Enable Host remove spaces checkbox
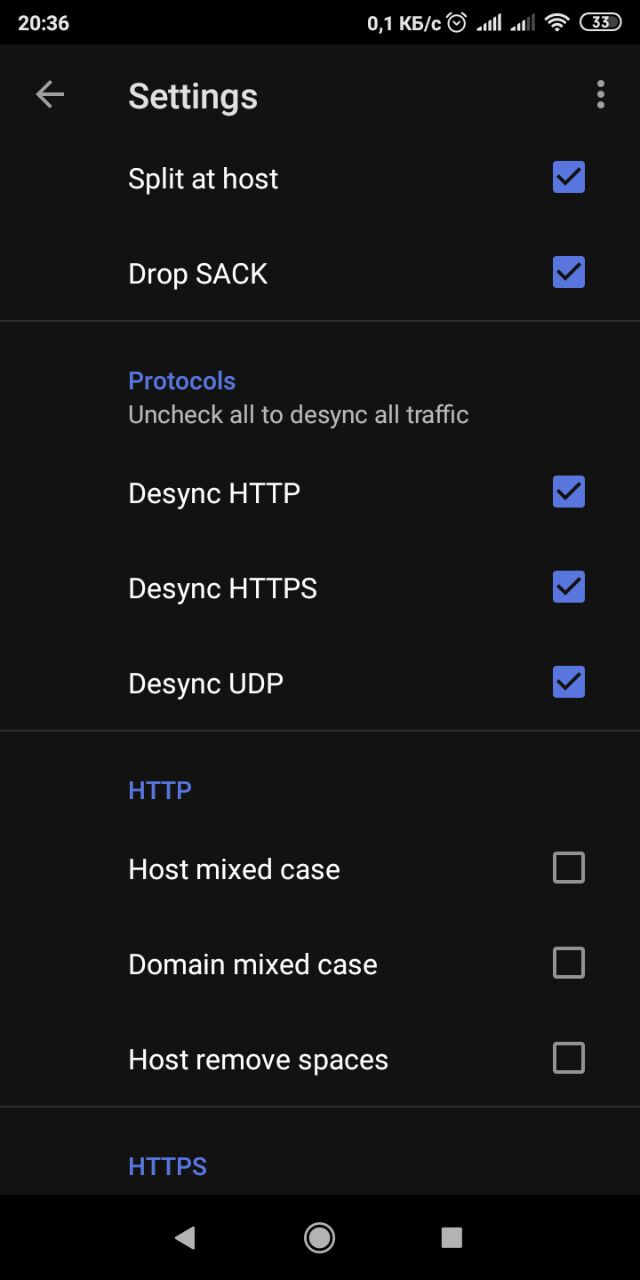Image resolution: width=640 pixels, height=1280 pixels. (x=569, y=1058)
